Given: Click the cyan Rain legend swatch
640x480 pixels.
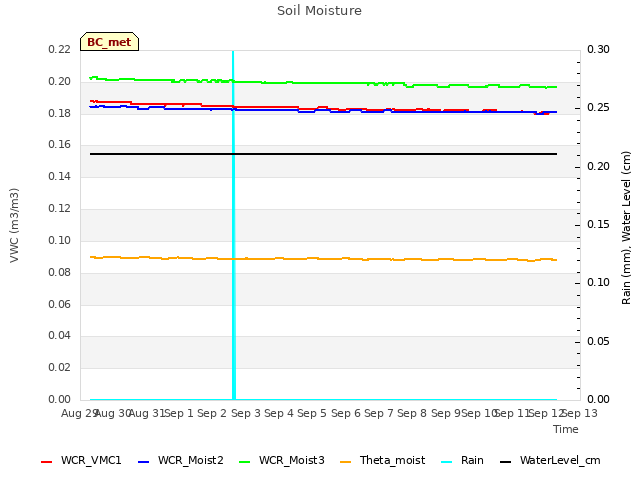Looking at the screenshot, I should [x=447, y=462].
